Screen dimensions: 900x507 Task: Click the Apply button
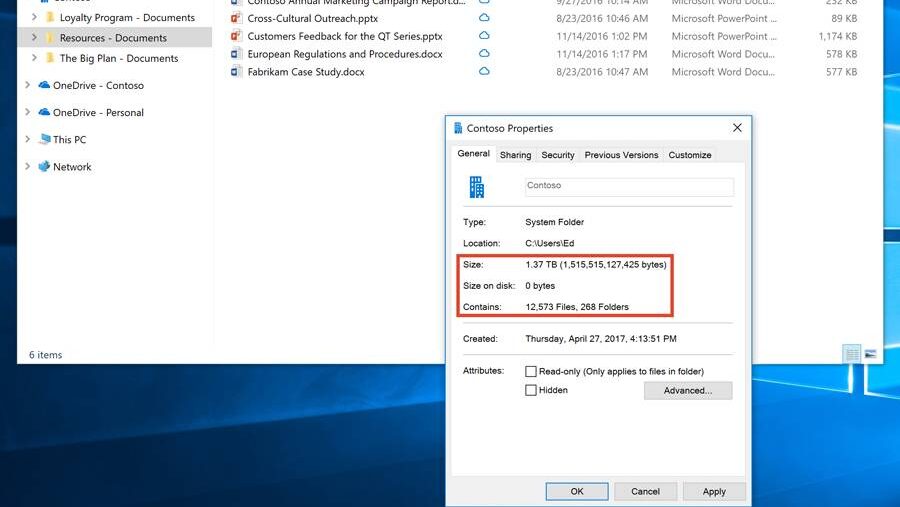coord(714,491)
